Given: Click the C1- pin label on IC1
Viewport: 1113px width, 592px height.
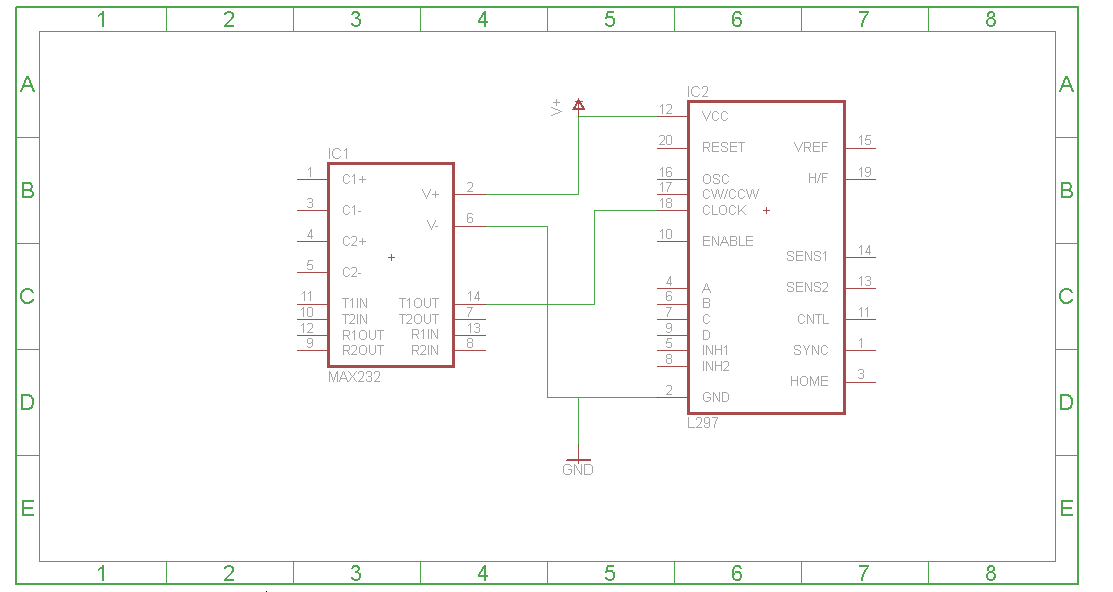Looking at the screenshot, I should click(351, 210).
